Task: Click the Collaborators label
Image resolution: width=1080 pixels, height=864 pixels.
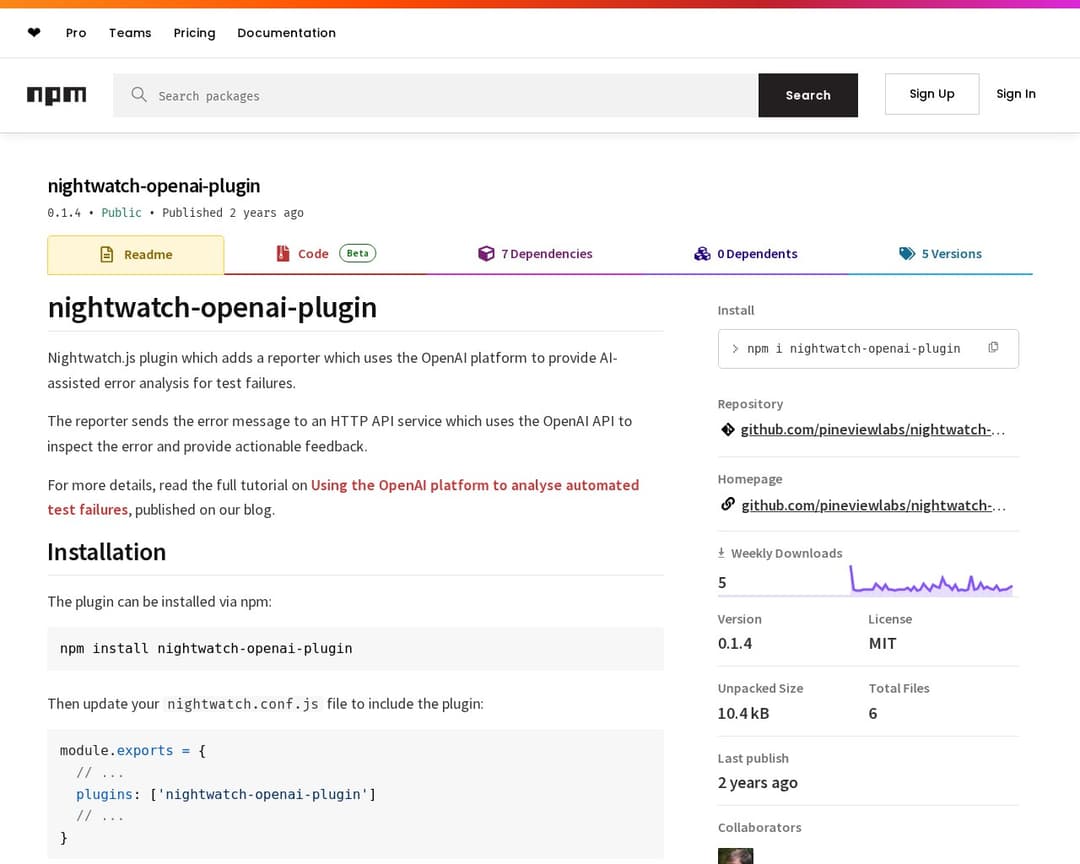Action: (760, 827)
